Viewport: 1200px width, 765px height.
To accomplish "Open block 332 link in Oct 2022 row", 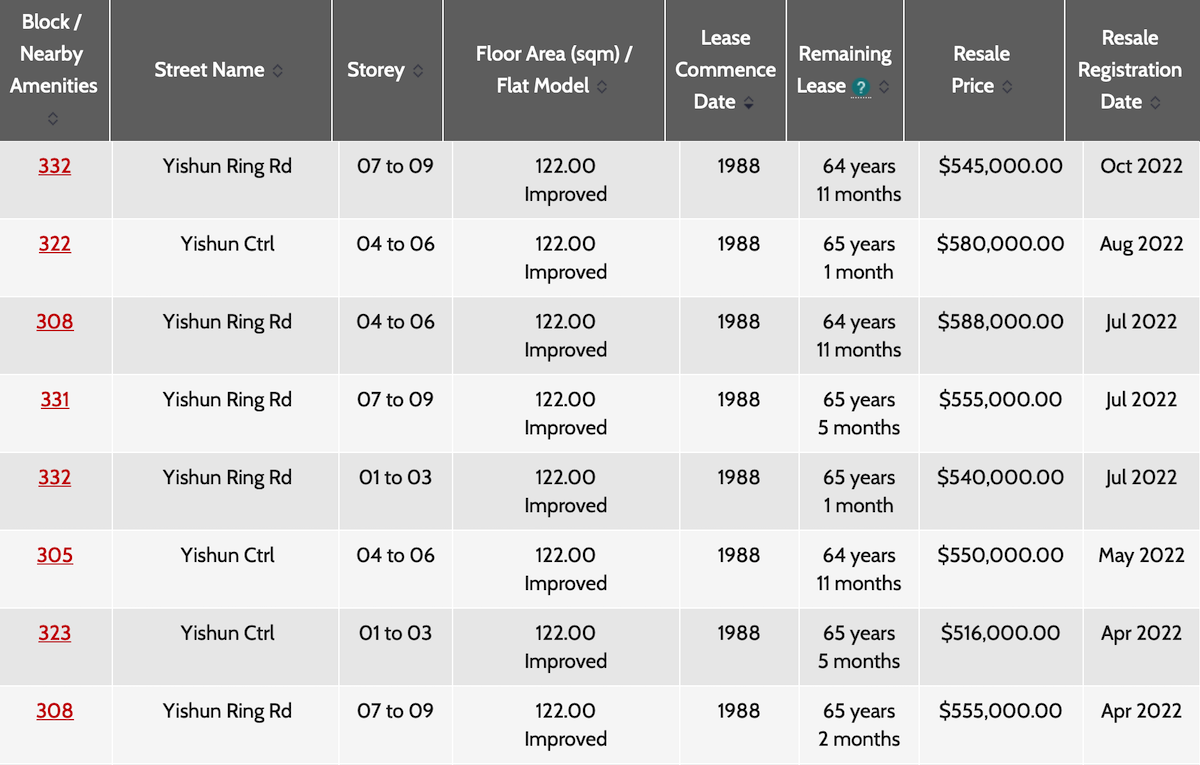I will [x=55, y=166].
